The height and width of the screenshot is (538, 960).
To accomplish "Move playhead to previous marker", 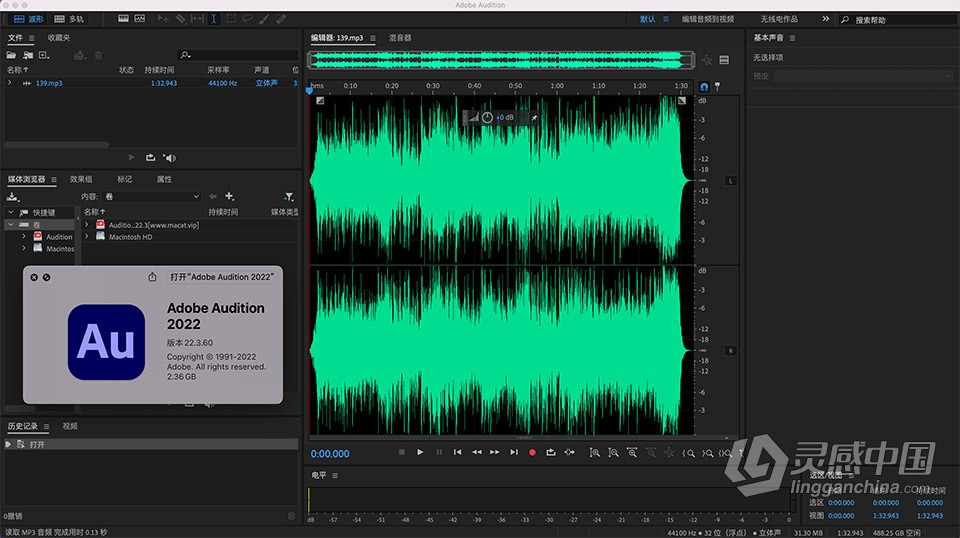I will pyautogui.click(x=457, y=452).
